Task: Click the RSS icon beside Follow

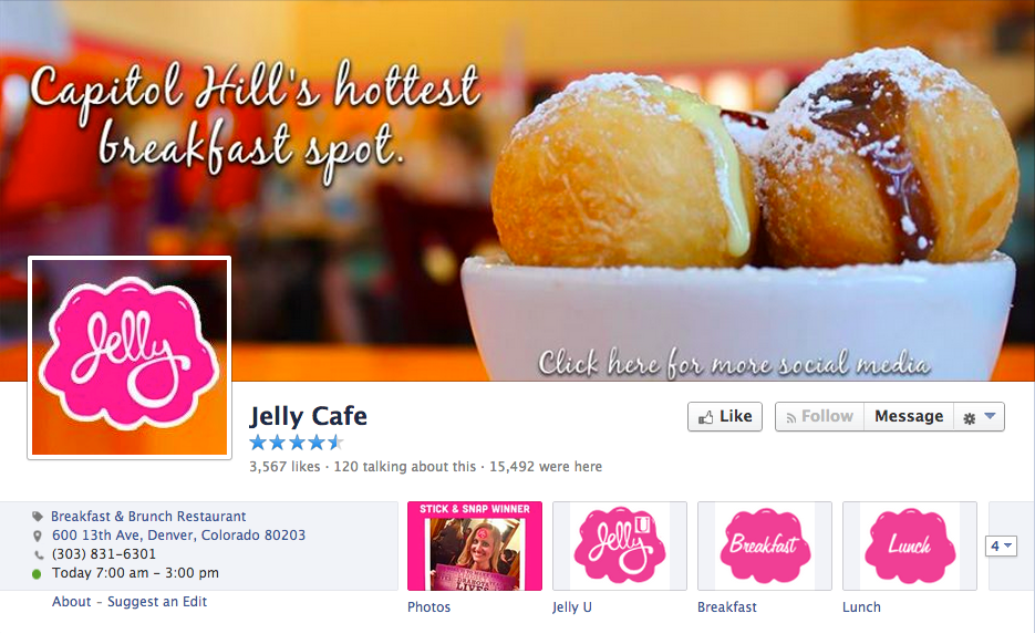Action: 790,418
